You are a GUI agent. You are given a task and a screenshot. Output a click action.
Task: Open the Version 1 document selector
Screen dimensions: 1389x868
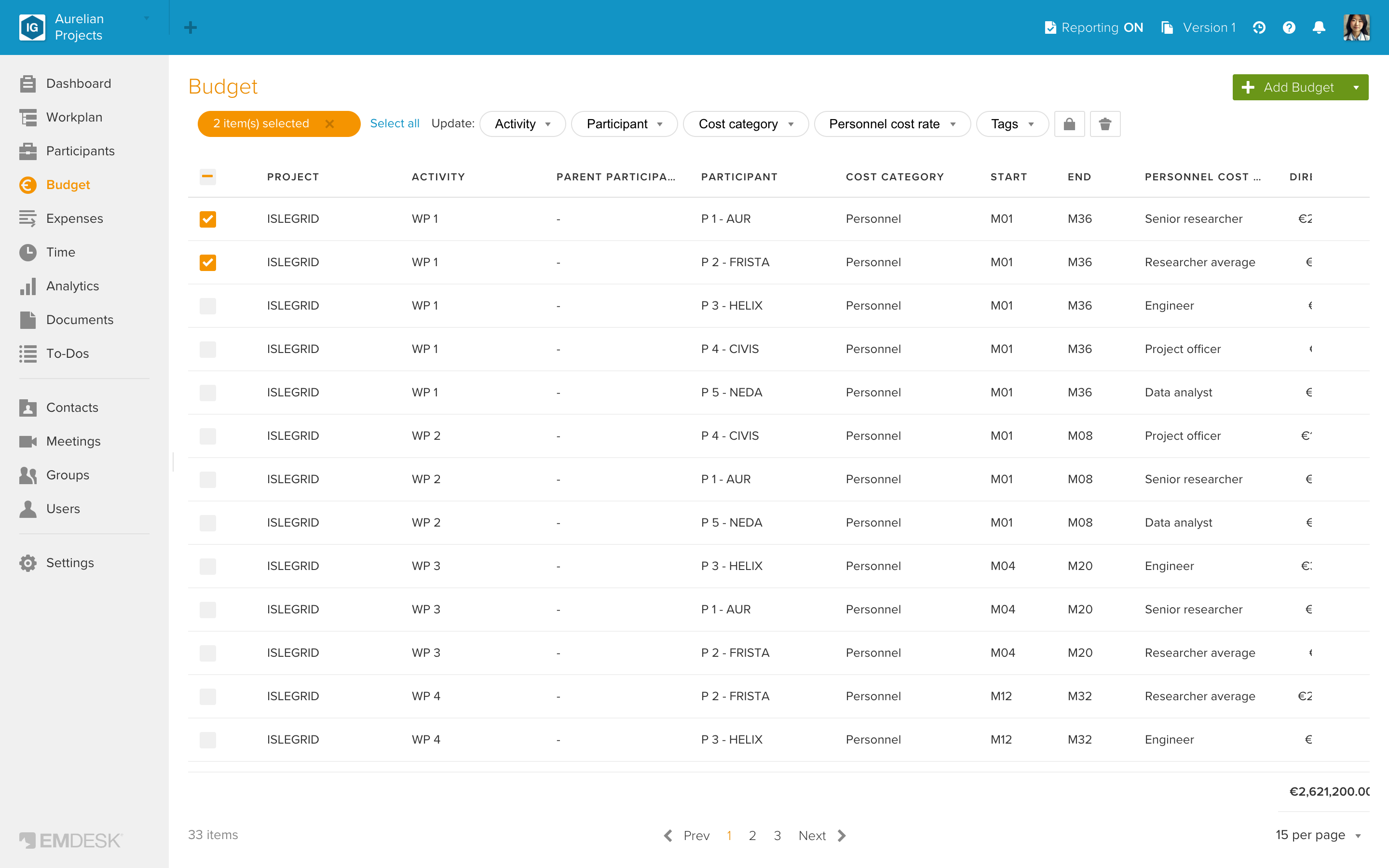(x=1198, y=27)
